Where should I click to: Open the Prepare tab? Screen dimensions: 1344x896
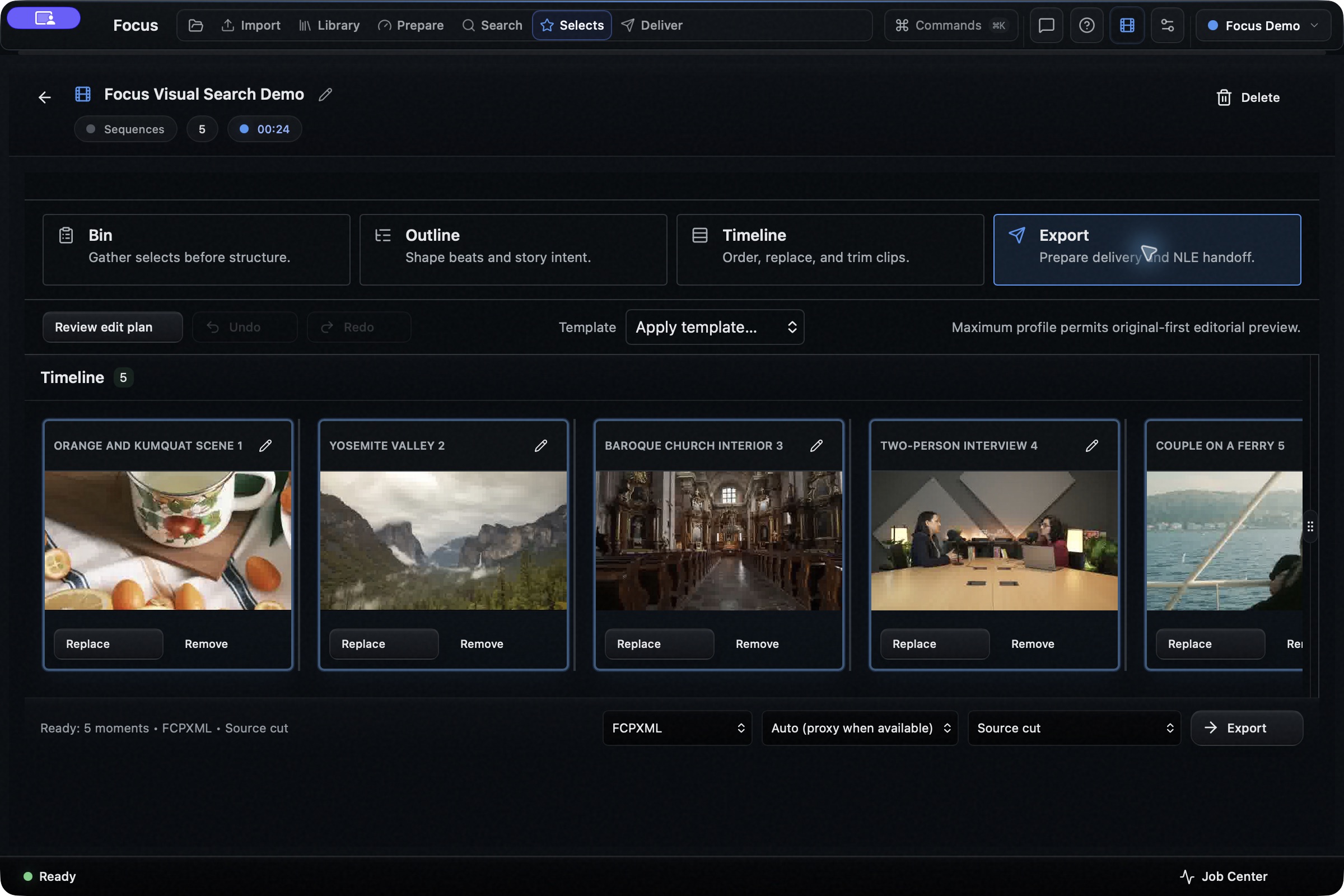(x=411, y=25)
